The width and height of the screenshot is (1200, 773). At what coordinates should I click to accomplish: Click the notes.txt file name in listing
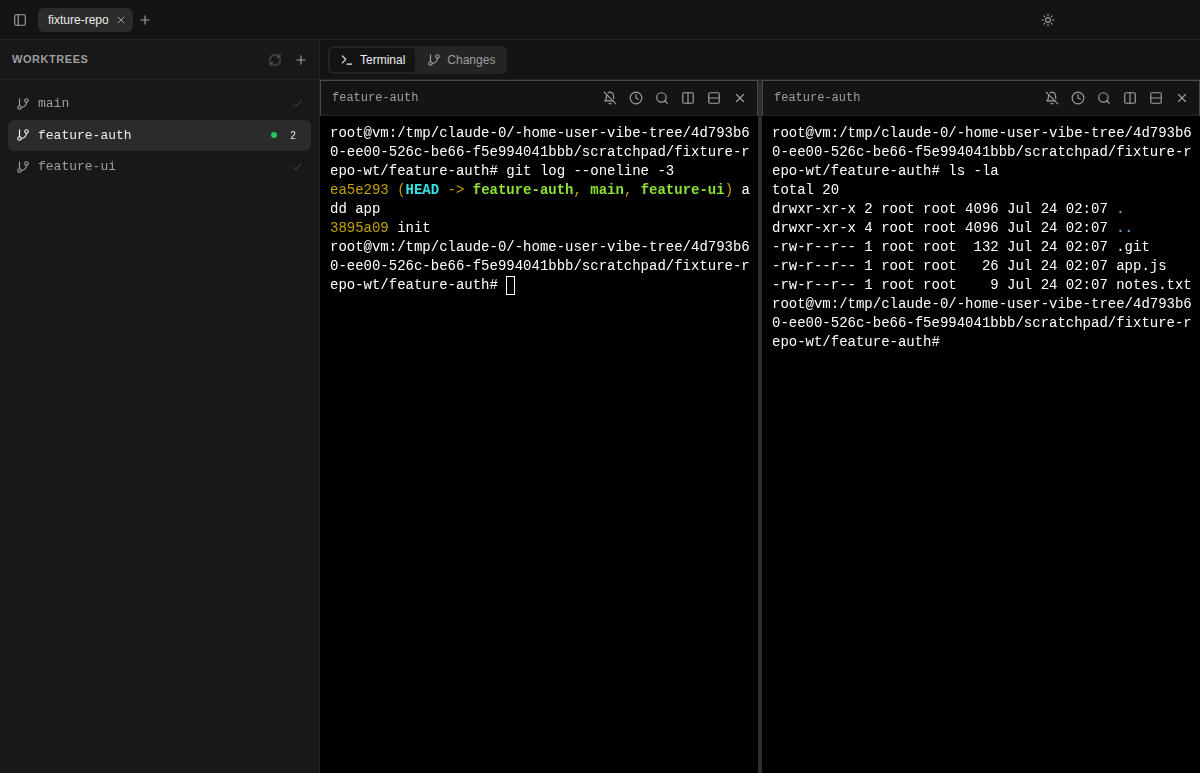pos(1154,285)
